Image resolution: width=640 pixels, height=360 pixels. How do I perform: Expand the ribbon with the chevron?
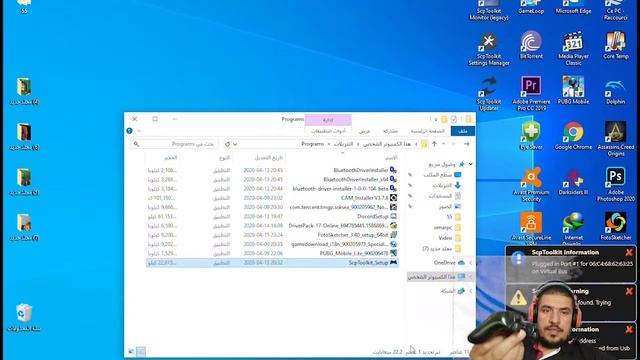pos(139,131)
